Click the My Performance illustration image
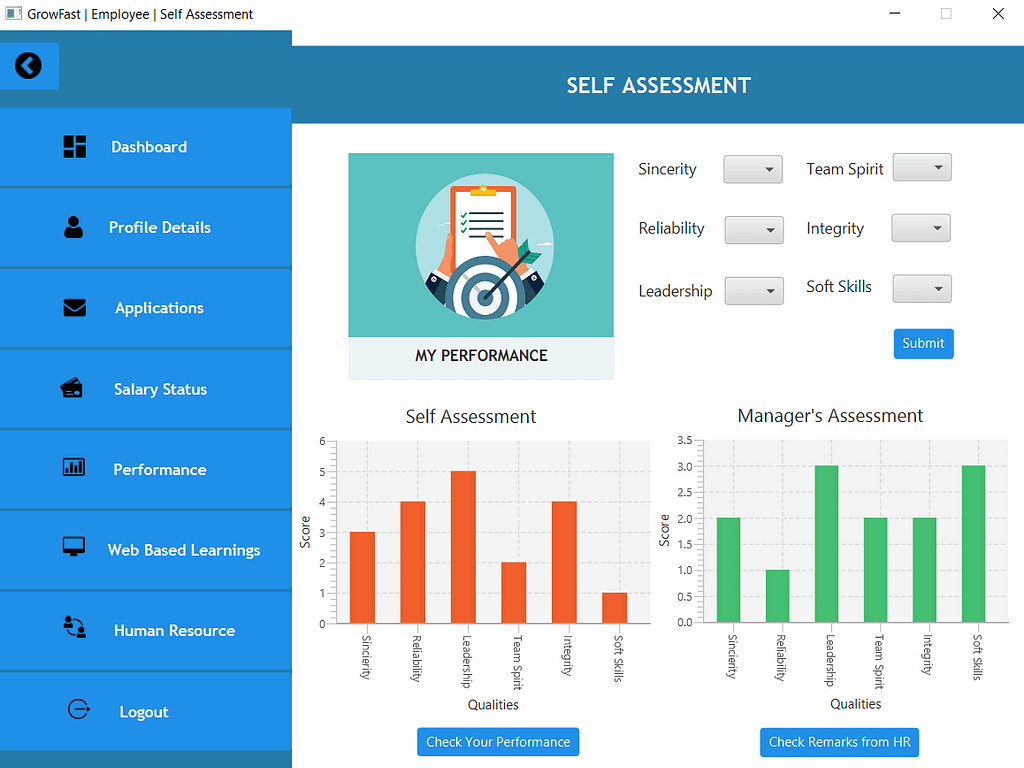This screenshot has height=768, width=1024. click(481, 246)
